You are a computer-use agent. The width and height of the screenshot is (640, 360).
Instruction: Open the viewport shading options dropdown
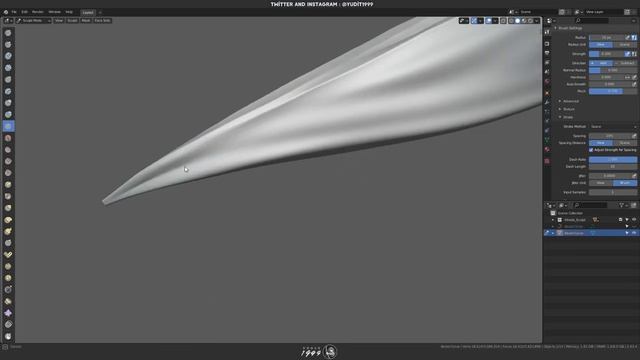point(537,21)
